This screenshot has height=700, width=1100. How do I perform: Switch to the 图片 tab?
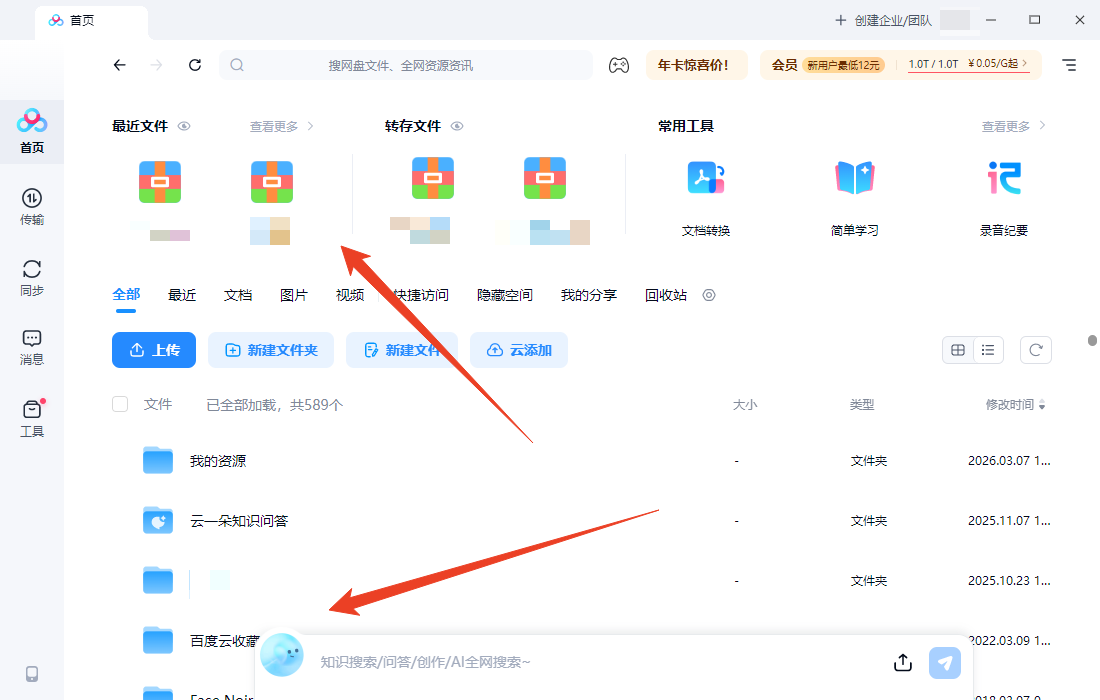295,295
